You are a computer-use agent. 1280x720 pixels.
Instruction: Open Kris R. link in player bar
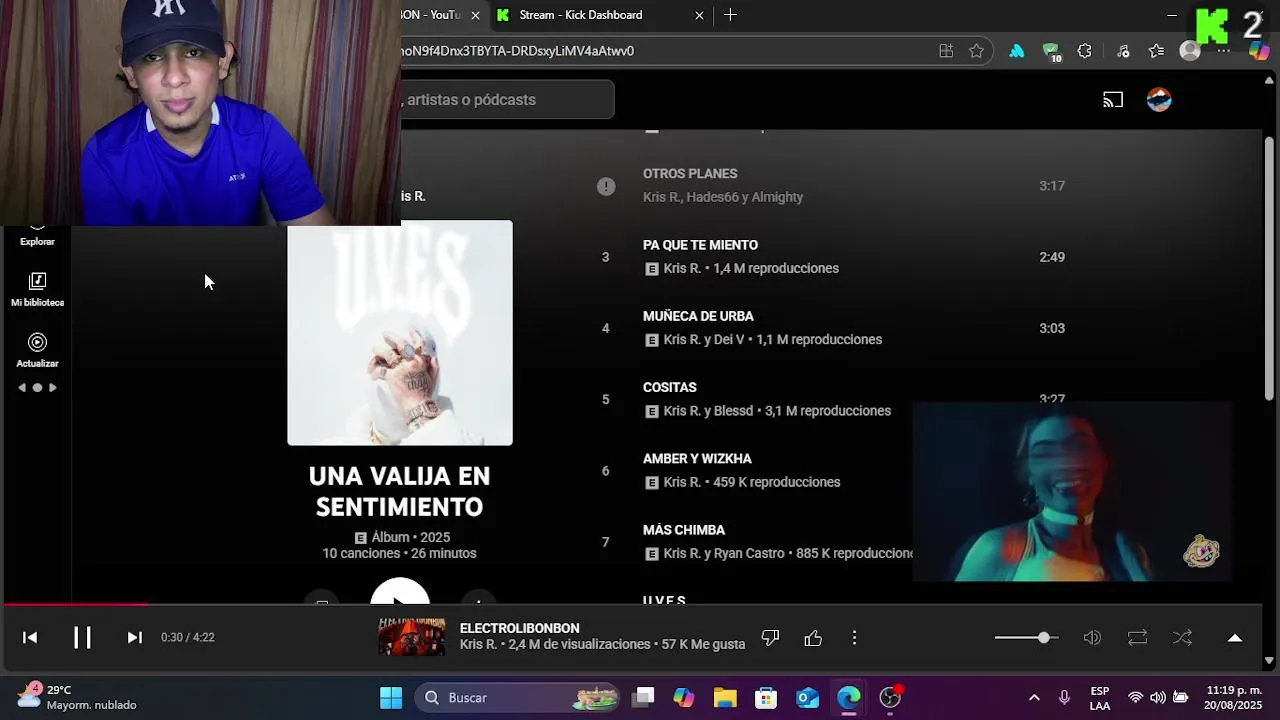tap(478, 645)
